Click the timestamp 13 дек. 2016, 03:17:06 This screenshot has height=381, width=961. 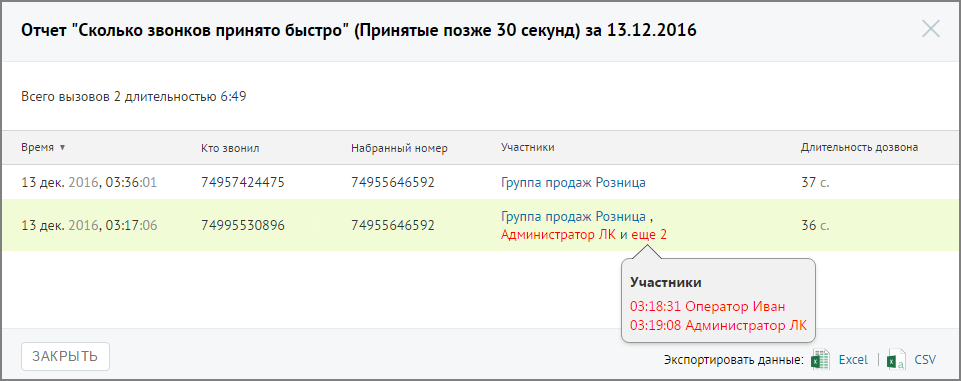point(89,225)
